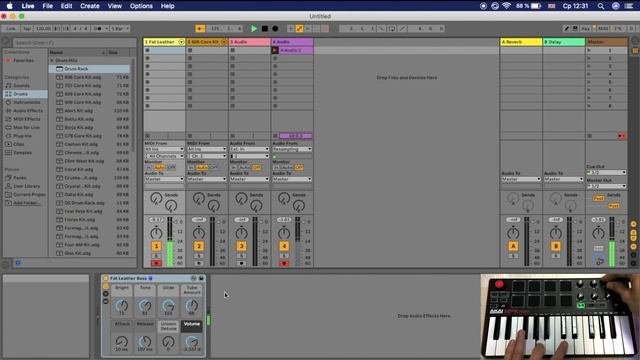
Task: Open the Live menu
Action: 28,6
